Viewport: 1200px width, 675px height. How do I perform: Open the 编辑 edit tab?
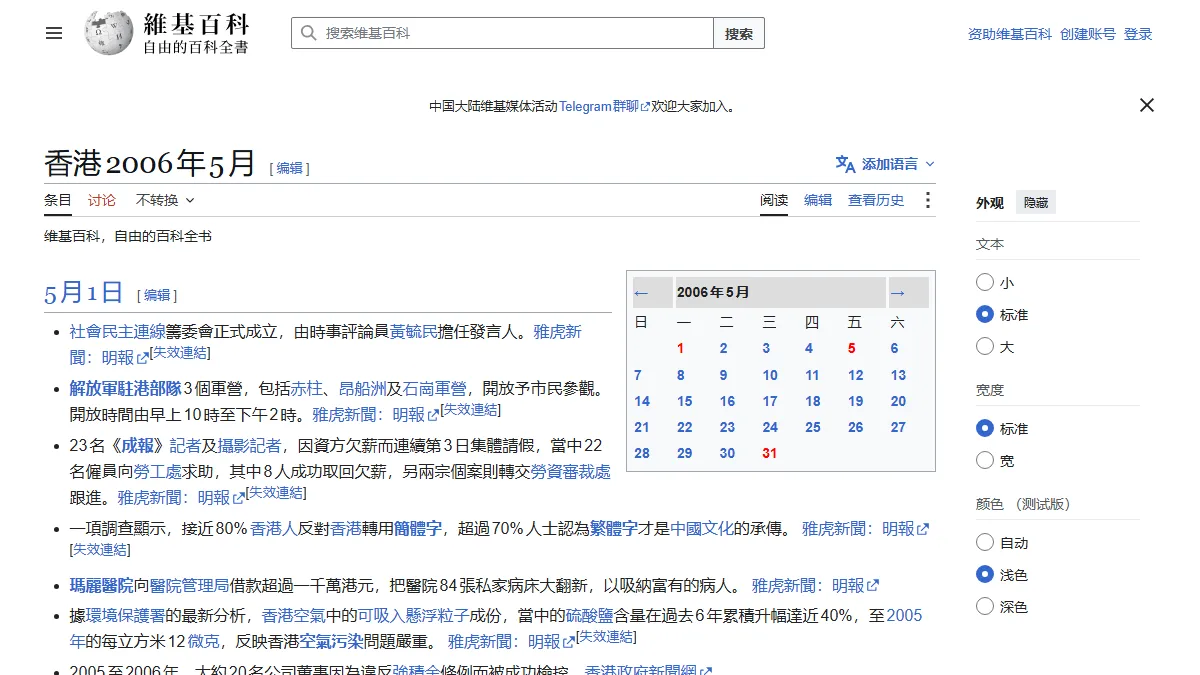click(818, 200)
